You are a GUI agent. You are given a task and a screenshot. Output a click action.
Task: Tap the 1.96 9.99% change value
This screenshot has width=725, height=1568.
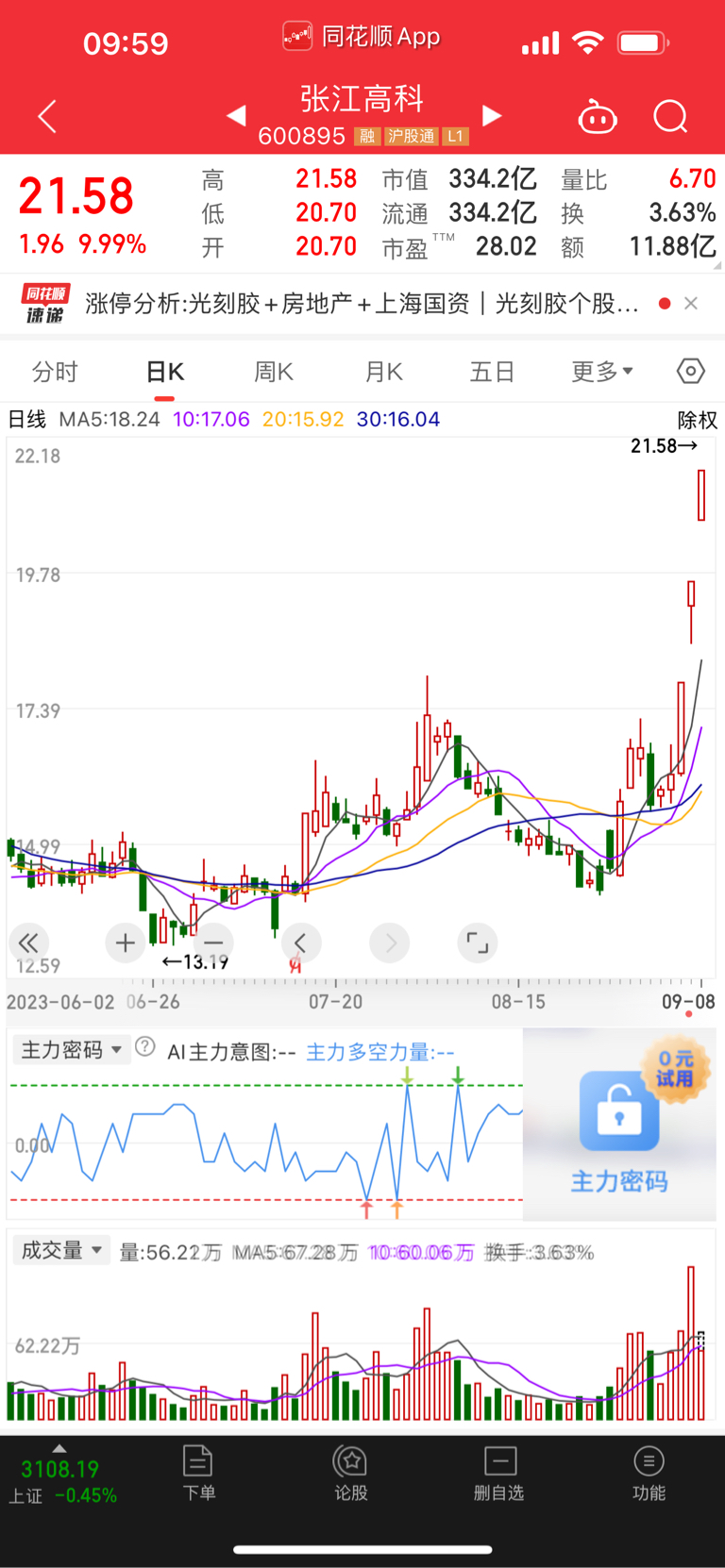[x=83, y=244]
